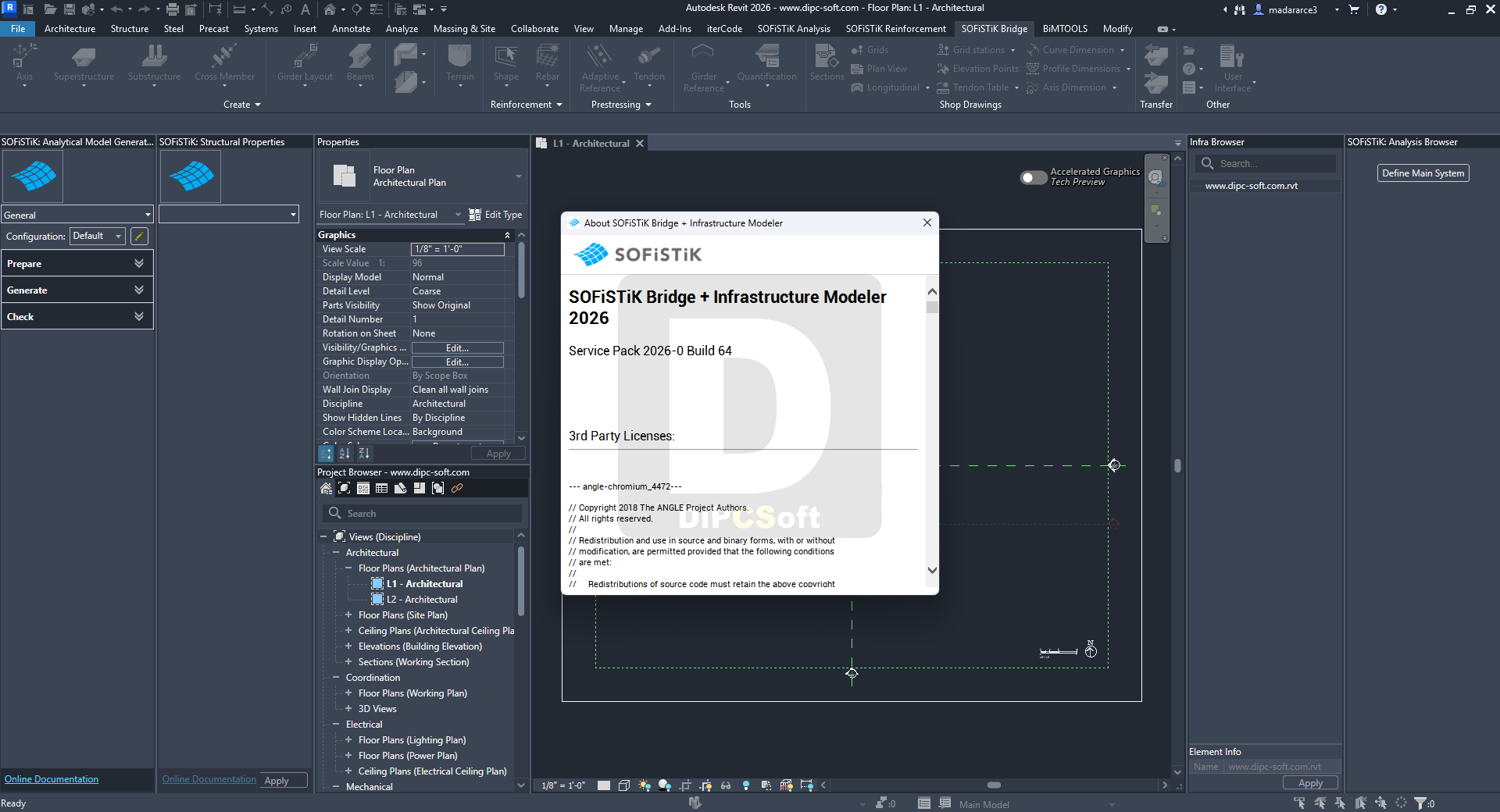
Task: Toggle Reveal Hidden Elements lightbulb
Action: pos(746,785)
